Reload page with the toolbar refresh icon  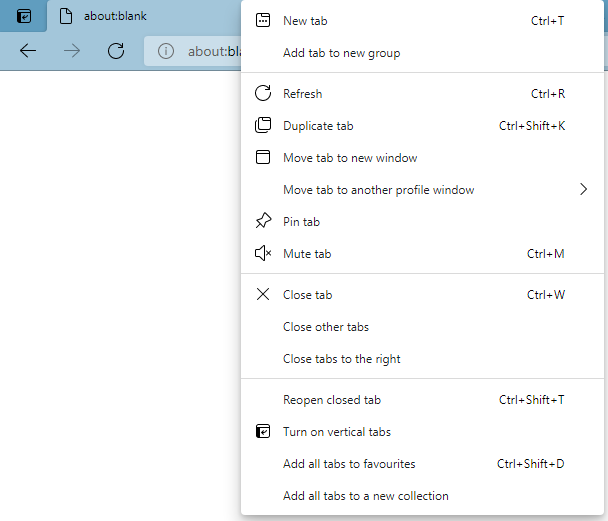click(116, 51)
